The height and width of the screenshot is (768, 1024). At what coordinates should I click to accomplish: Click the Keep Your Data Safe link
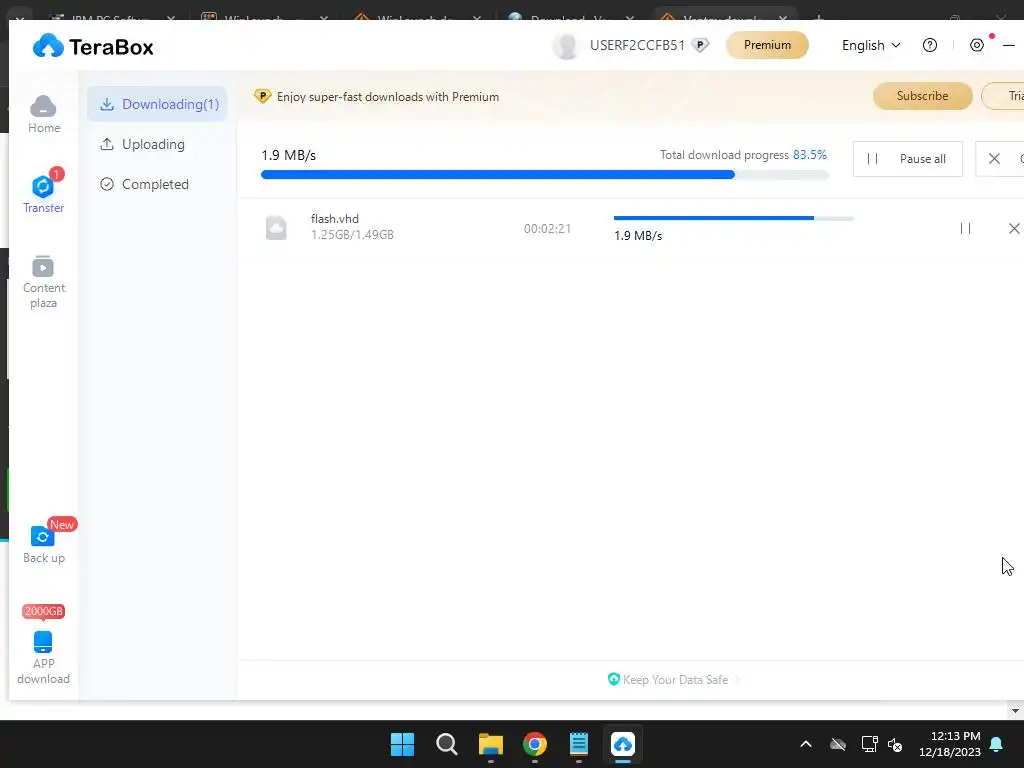tap(675, 680)
